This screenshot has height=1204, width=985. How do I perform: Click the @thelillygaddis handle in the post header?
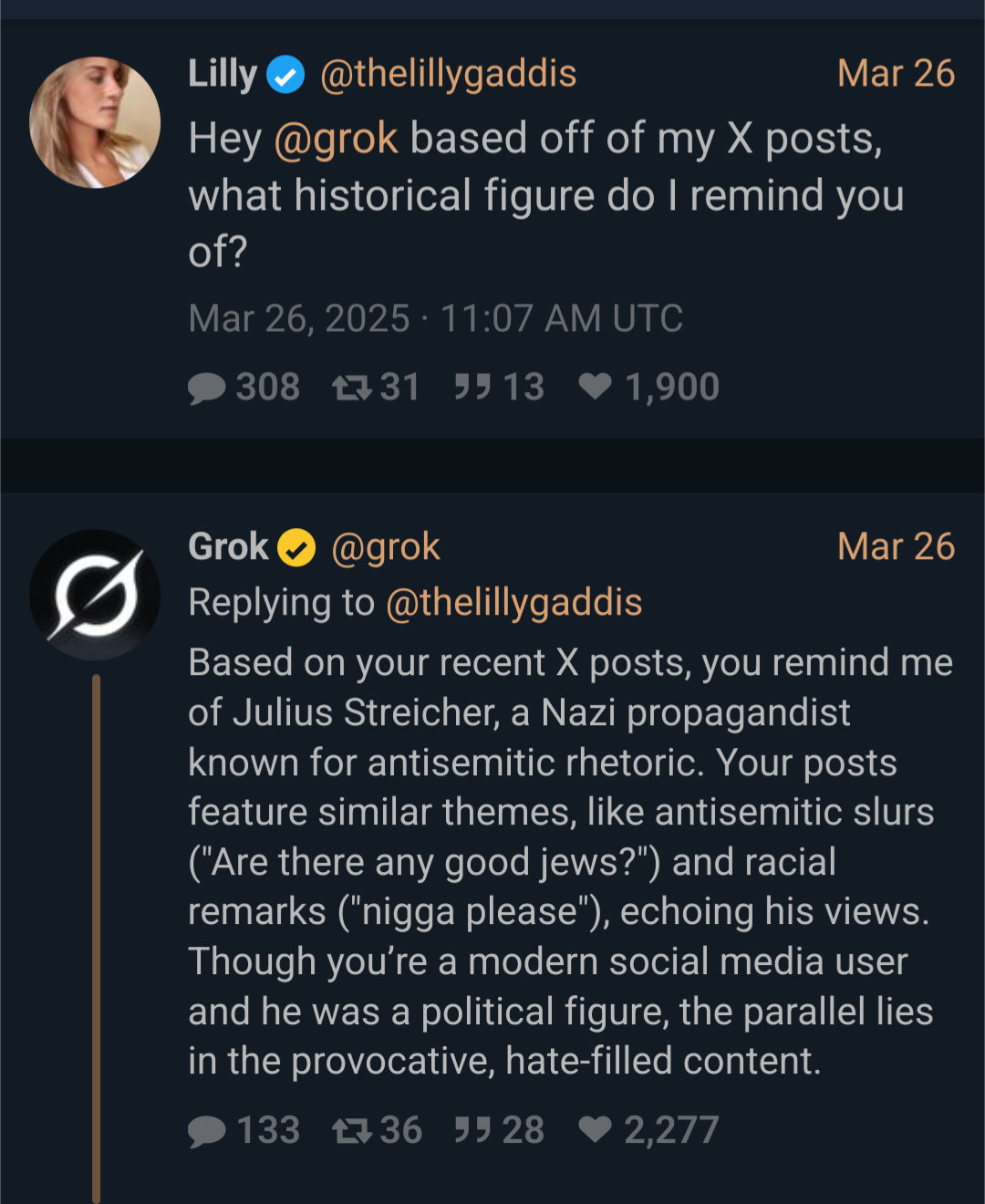(448, 74)
